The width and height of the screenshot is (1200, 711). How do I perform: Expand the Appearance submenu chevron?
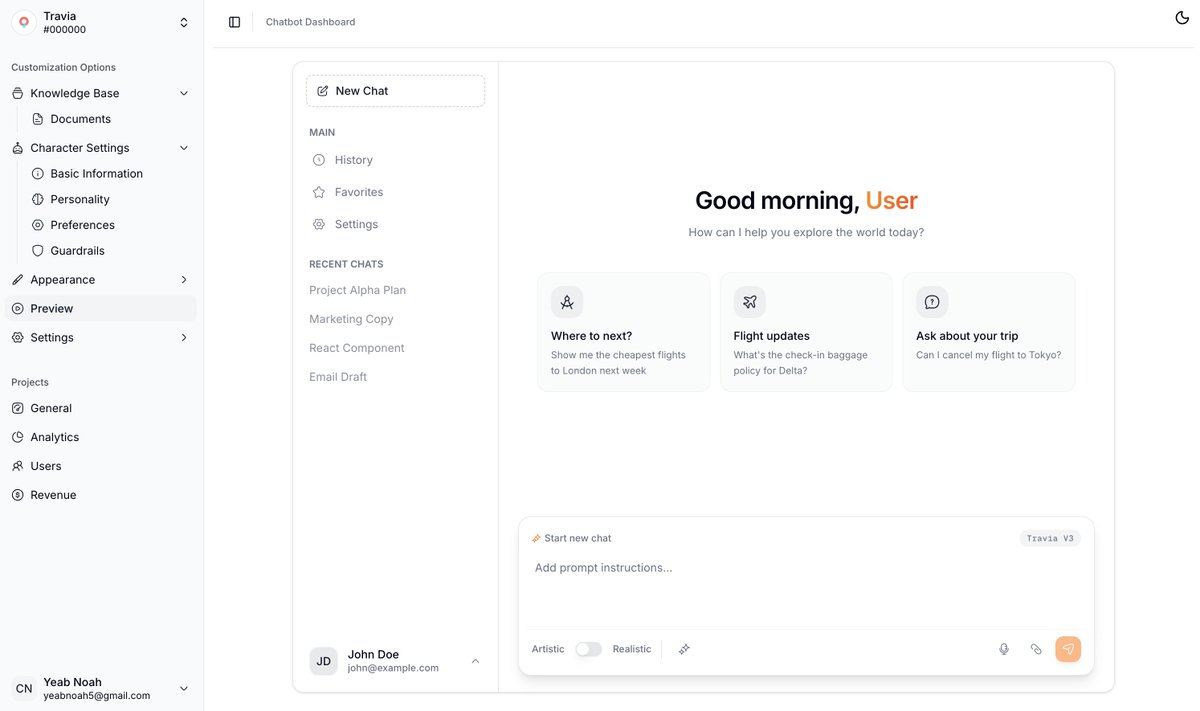pos(184,280)
